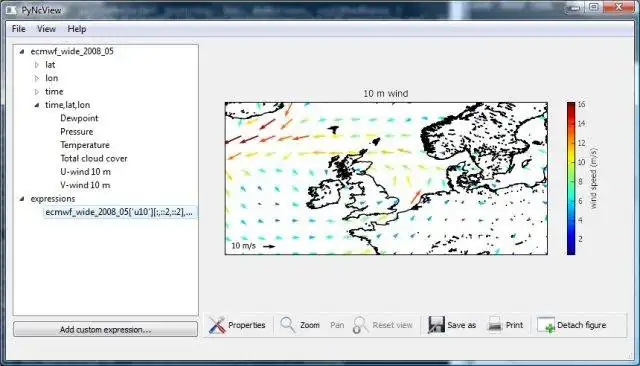This screenshot has width=640, height=366.
Task: Click the Print printer icon
Action: tap(495, 325)
